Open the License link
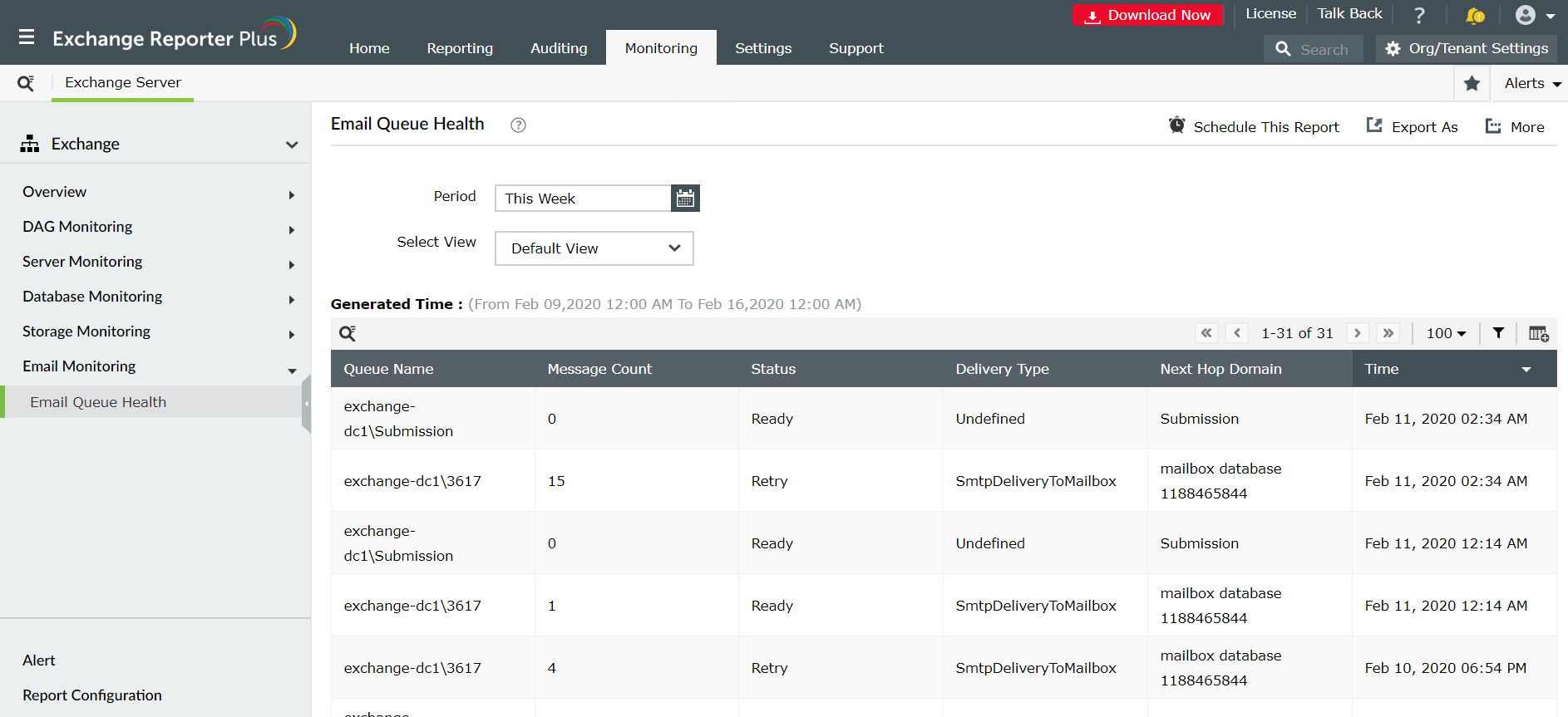The width and height of the screenshot is (1568, 717). pyautogui.click(x=1270, y=13)
